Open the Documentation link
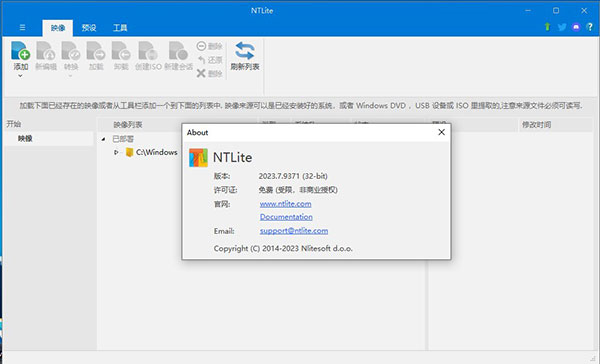 point(286,217)
